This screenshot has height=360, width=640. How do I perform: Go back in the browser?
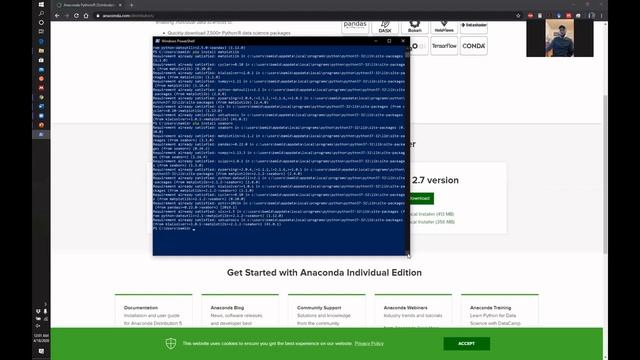57,16
